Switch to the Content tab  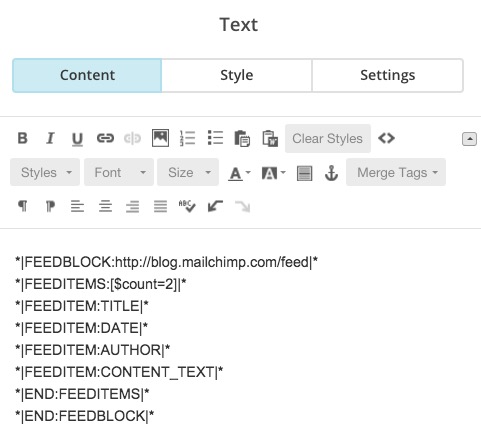pyautogui.click(x=87, y=75)
